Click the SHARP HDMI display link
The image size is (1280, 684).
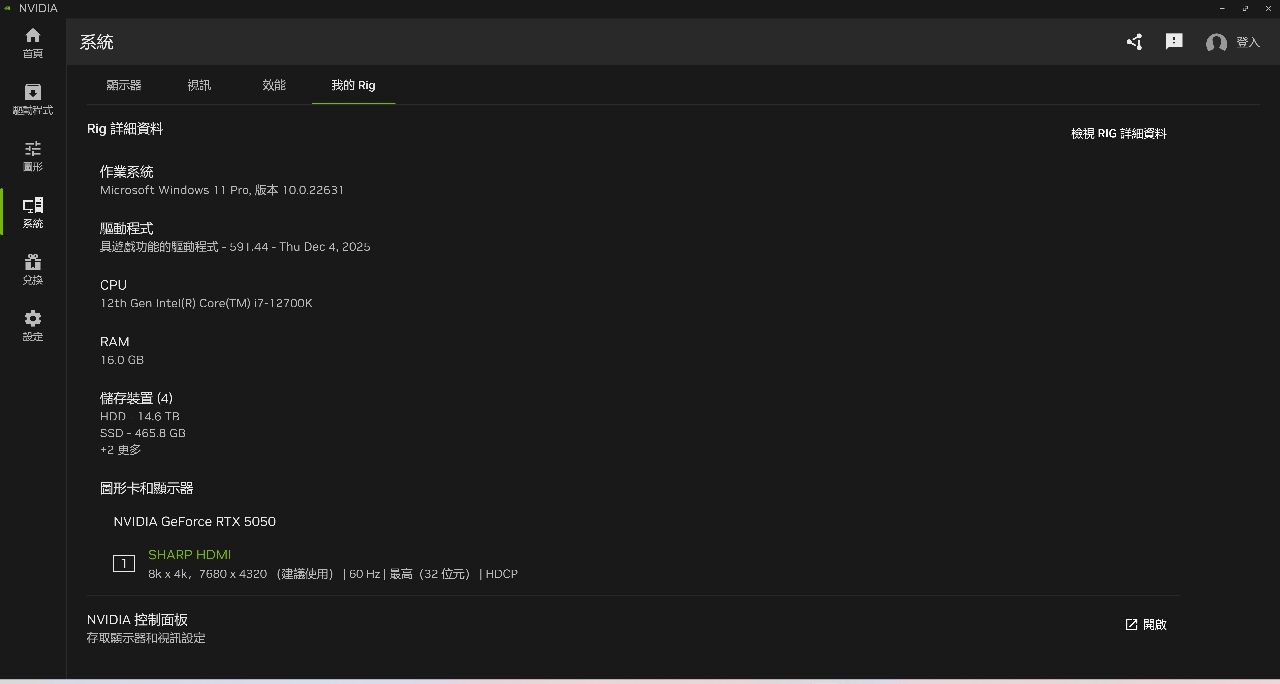coord(189,554)
